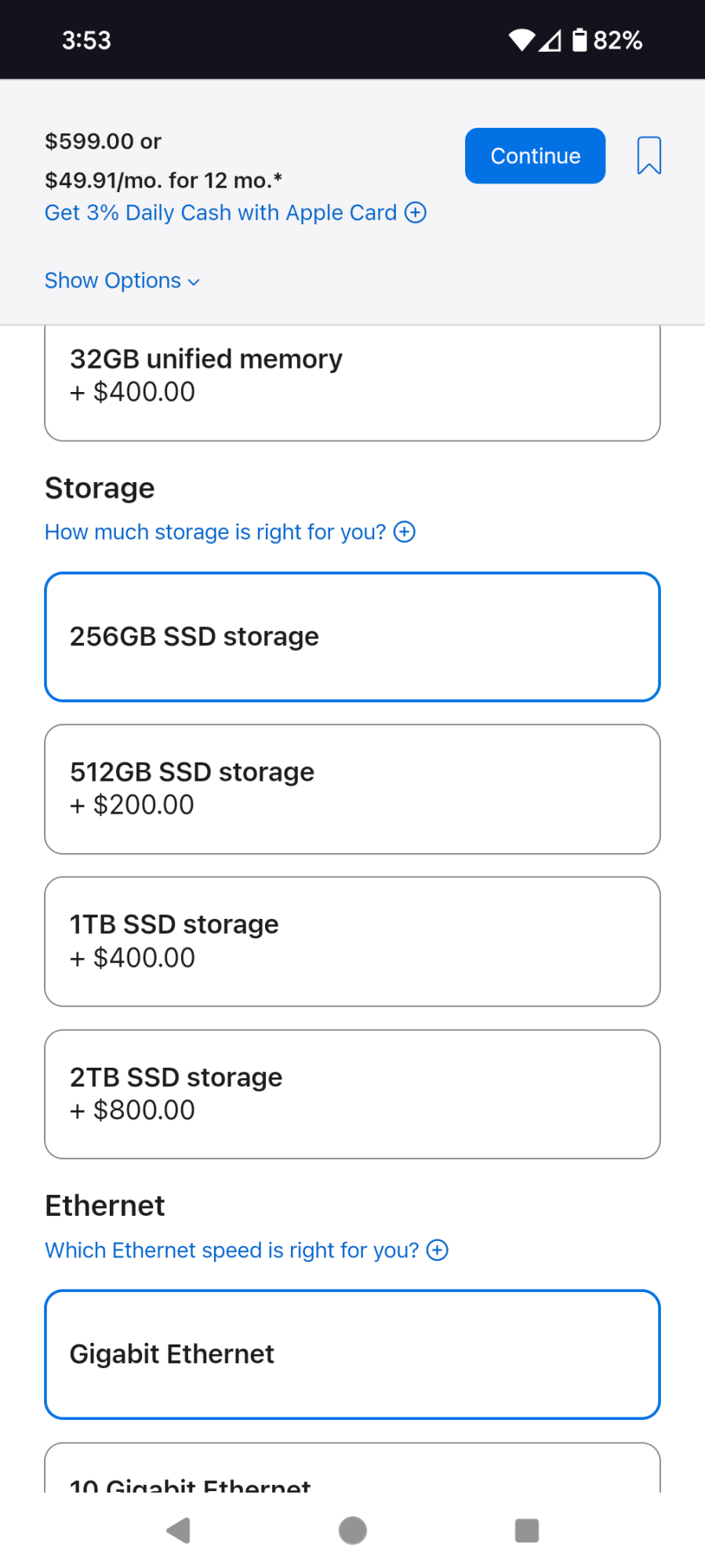
Task: Choose 512GB SSD storage upgrade
Action: pos(352,789)
